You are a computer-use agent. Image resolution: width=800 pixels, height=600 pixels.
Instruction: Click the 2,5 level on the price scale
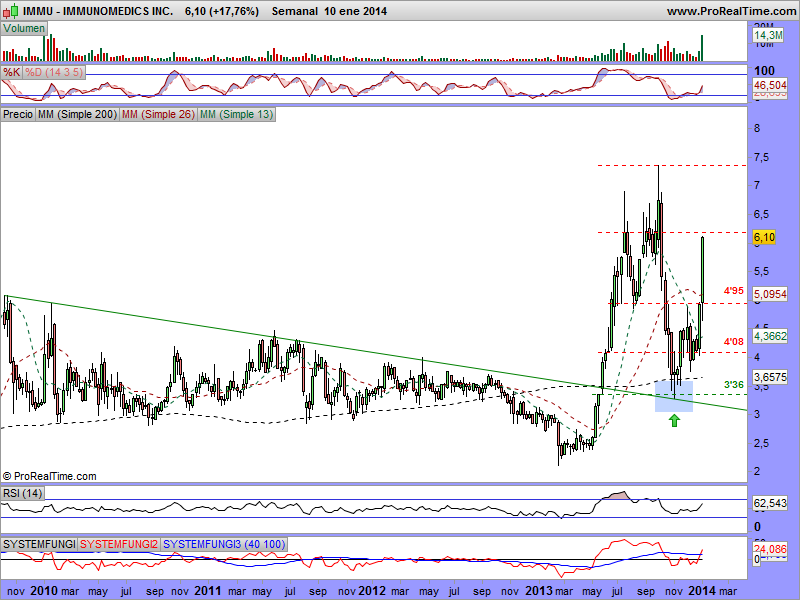[x=762, y=443]
